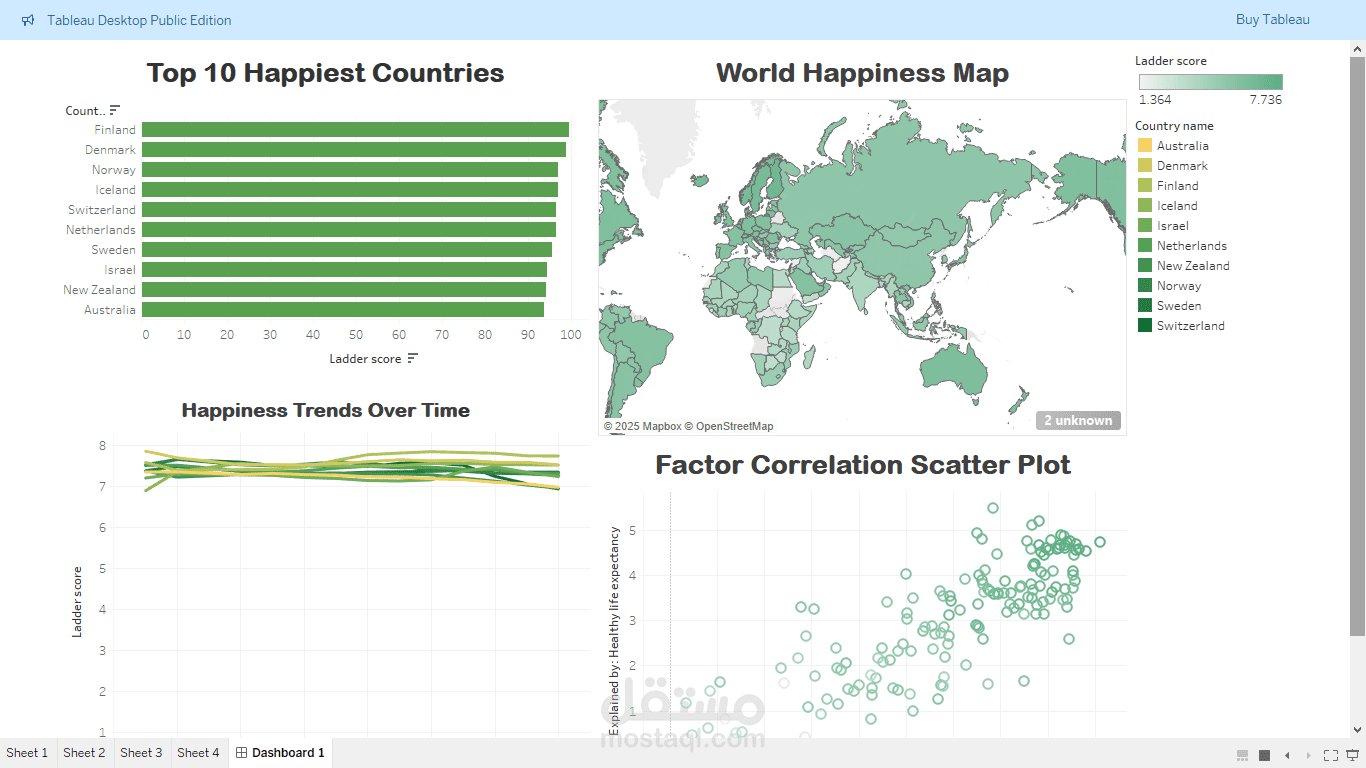Click the 7.736 maximum legend value

click(x=1265, y=100)
